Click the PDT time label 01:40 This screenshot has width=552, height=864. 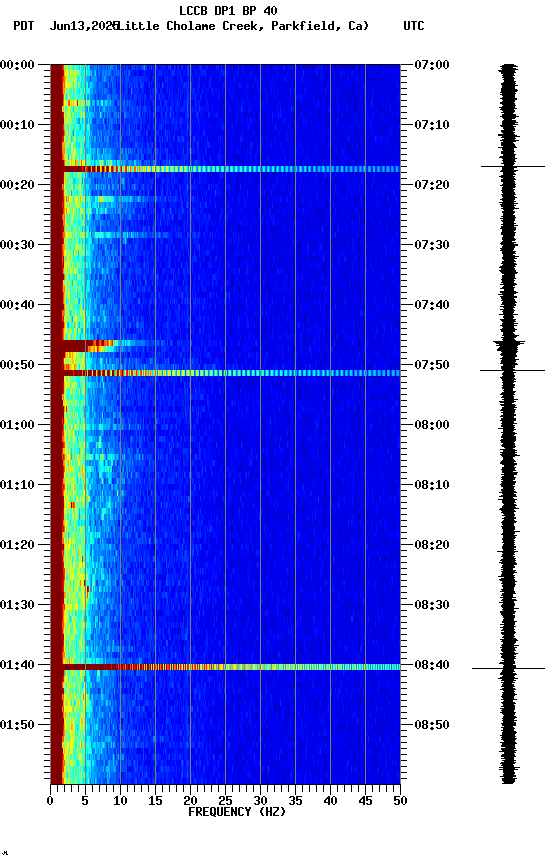(17, 666)
